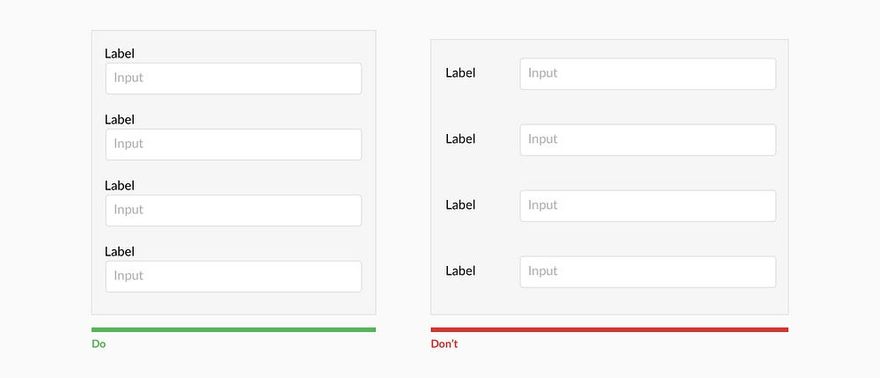The width and height of the screenshot is (880, 378).
Task: Click the green Do caption text
Action: tap(99, 344)
